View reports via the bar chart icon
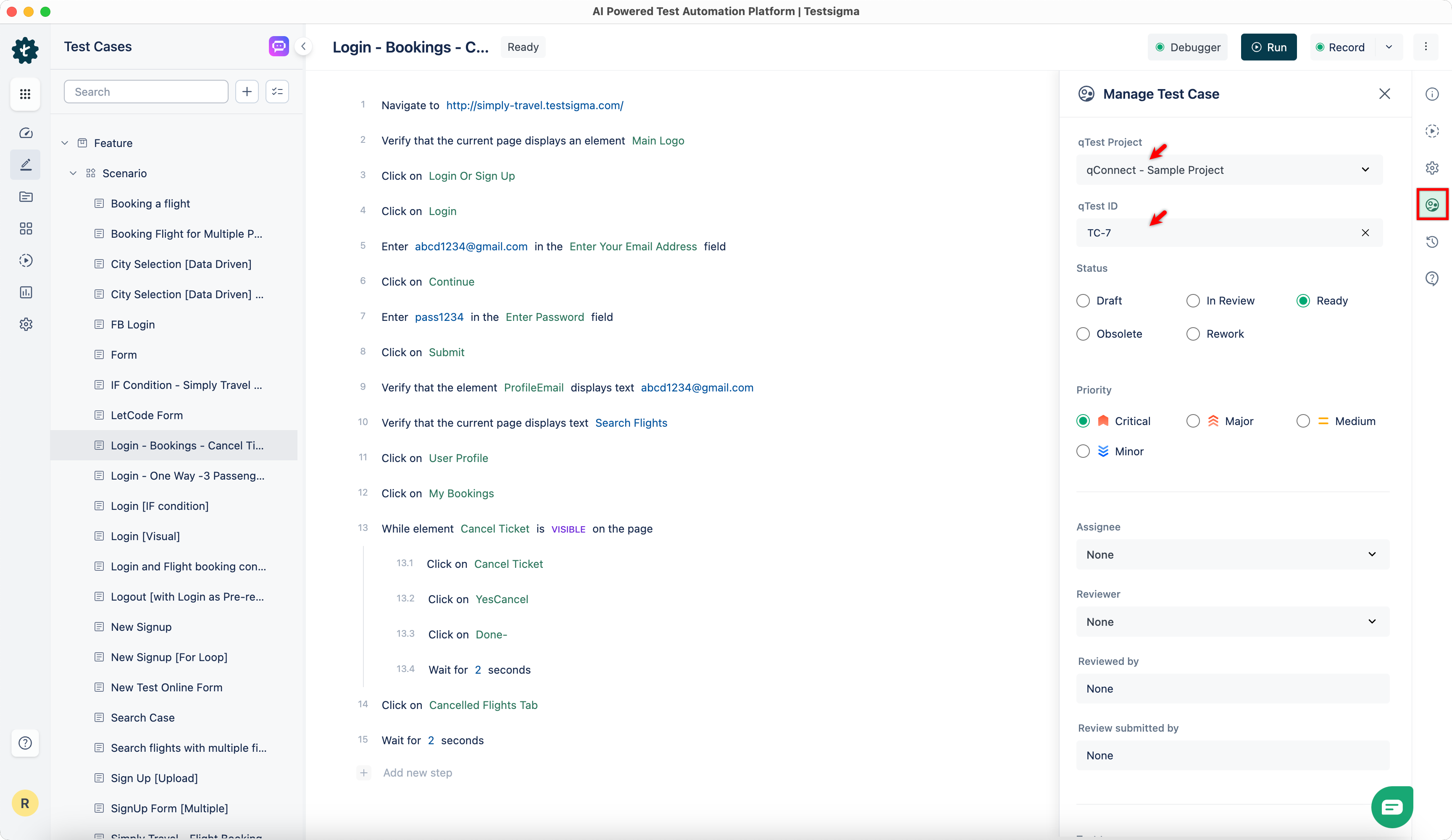The width and height of the screenshot is (1452, 840). (x=25, y=292)
